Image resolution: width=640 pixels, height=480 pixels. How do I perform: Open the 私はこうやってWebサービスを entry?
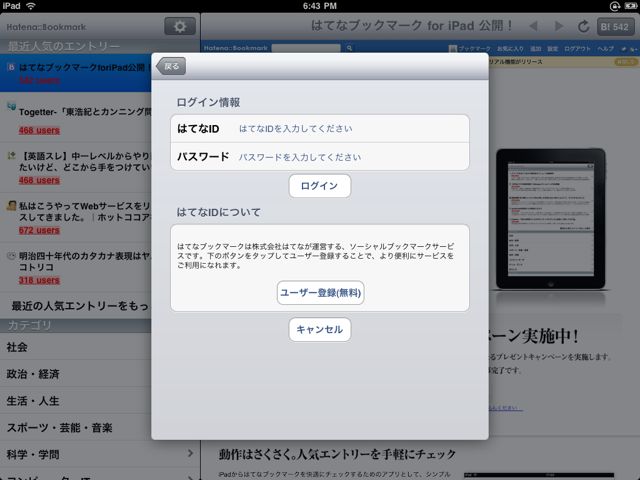[76, 218]
